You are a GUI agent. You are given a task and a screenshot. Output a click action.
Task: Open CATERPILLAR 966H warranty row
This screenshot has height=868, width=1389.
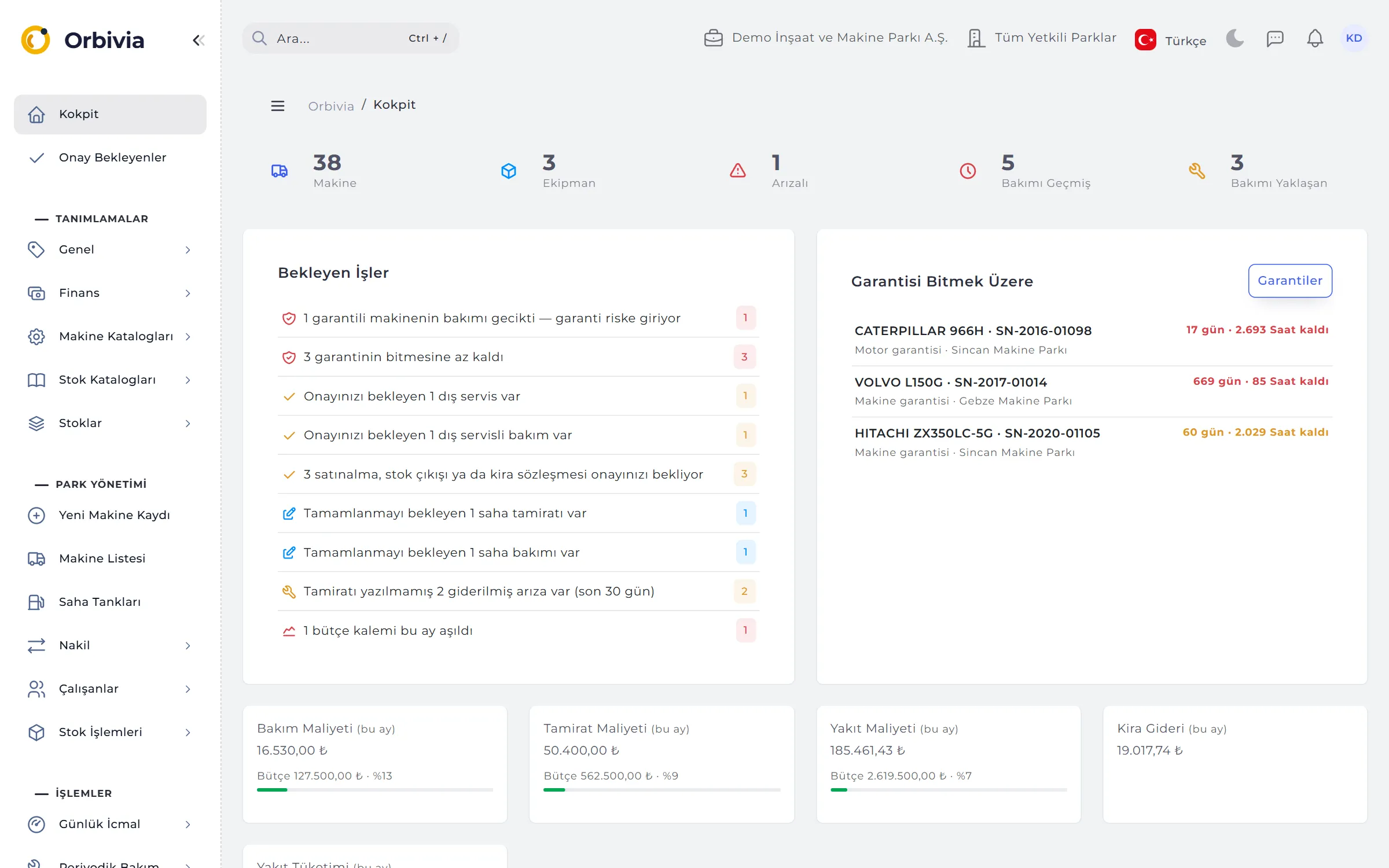tap(1092, 340)
